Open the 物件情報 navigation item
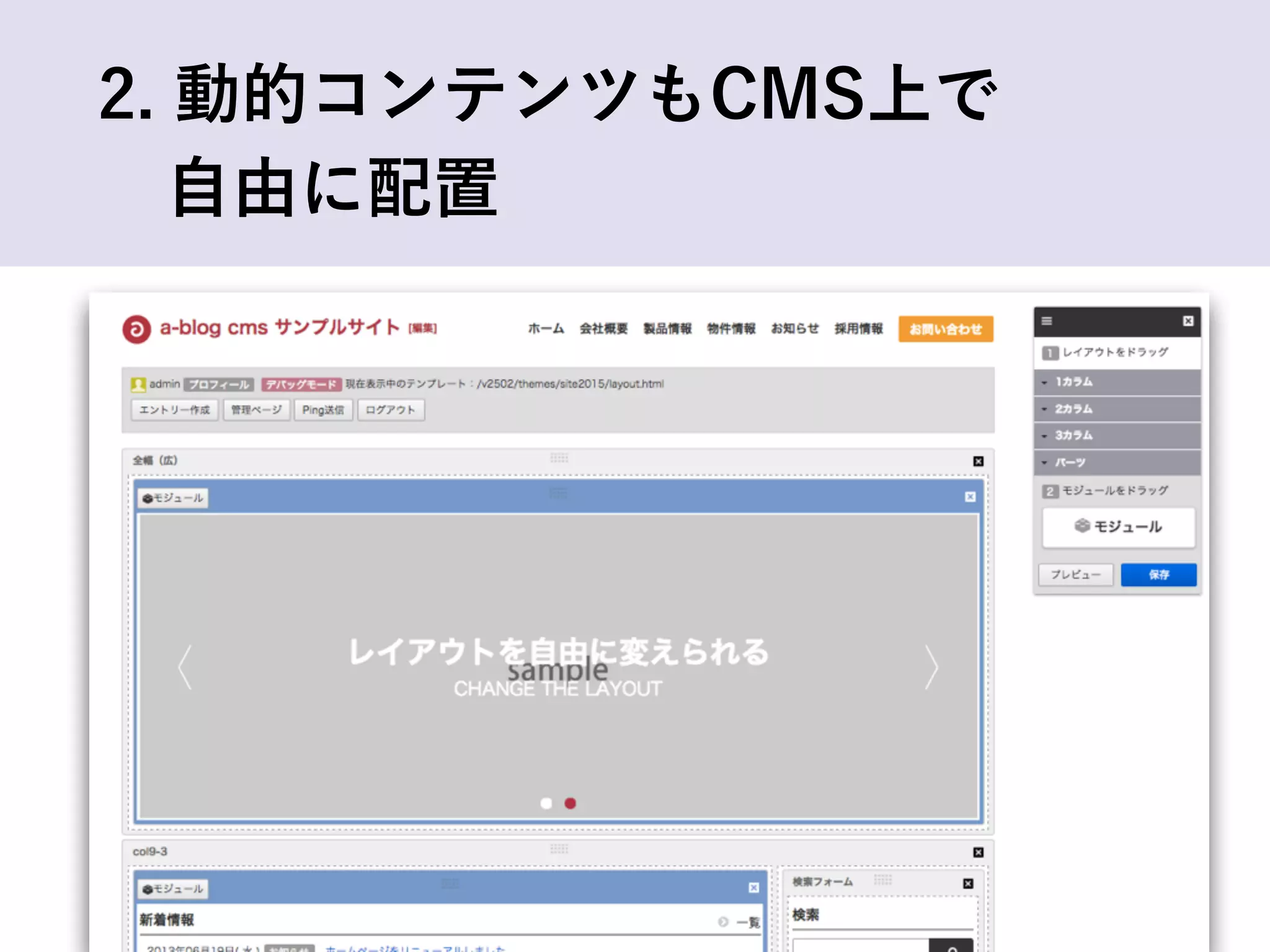Viewport: 1270px width, 952px height. pyautogui.click(x=731, y=328)
